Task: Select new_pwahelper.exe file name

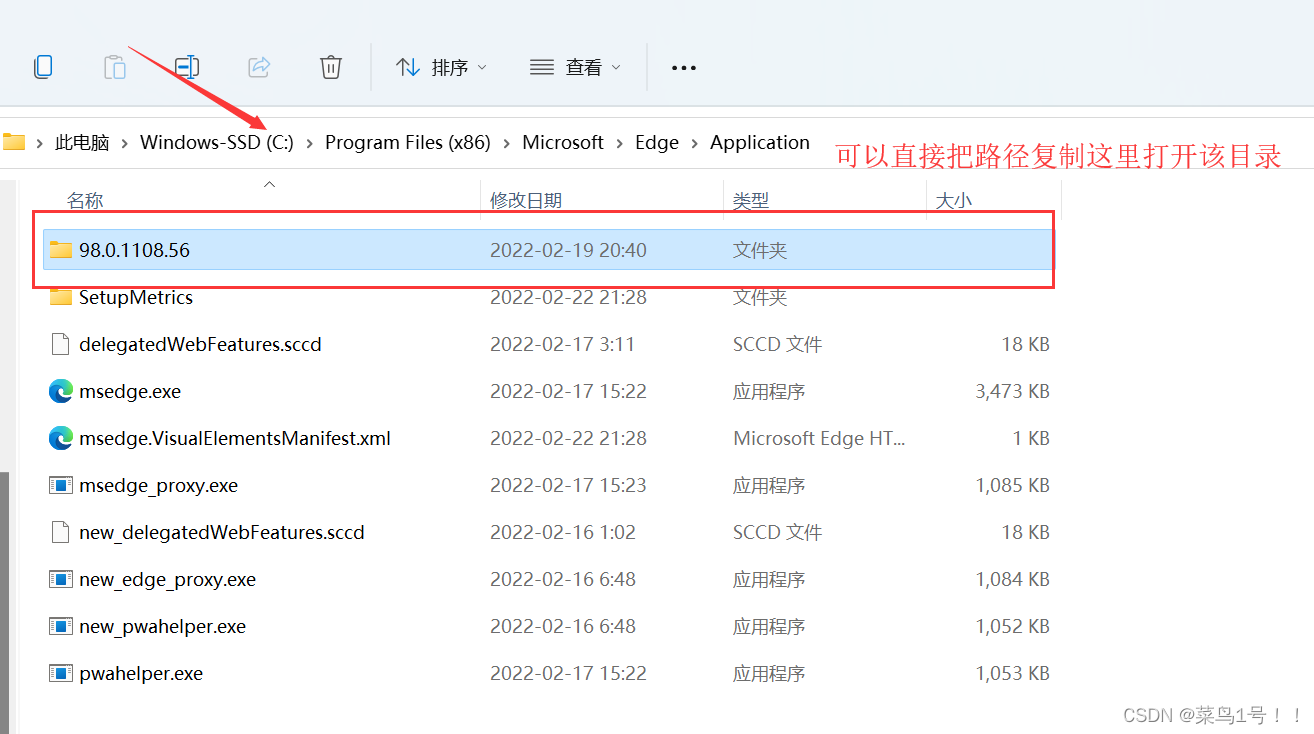Action: point(162,626)
